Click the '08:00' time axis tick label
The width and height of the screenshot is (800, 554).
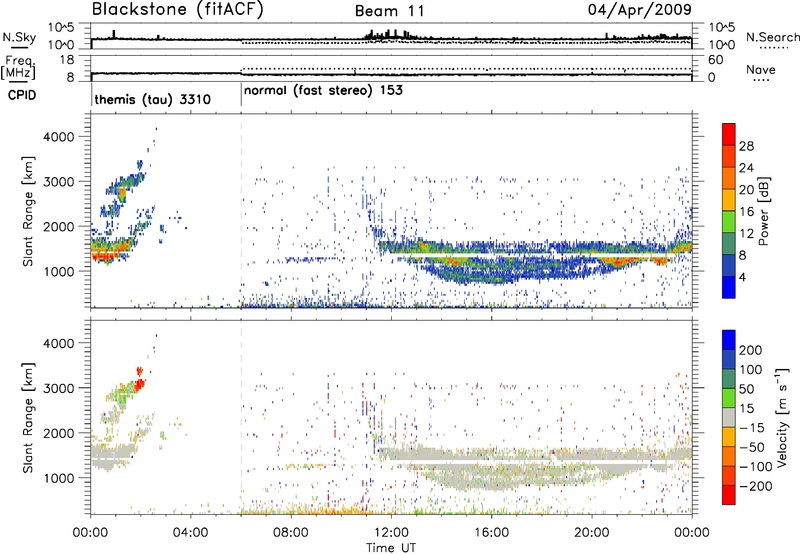point(291,533)
